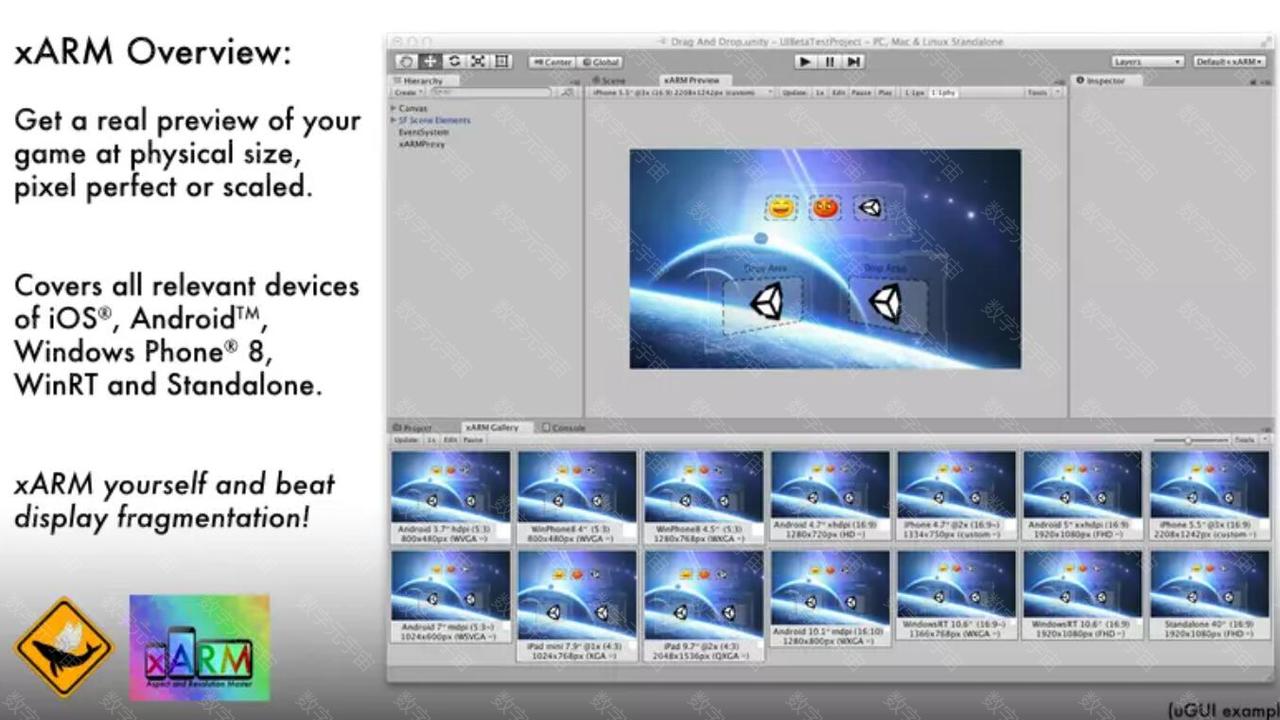
Task: Toggle Pause in the xARM Gallery toolbar
Action: click(474, 439)
